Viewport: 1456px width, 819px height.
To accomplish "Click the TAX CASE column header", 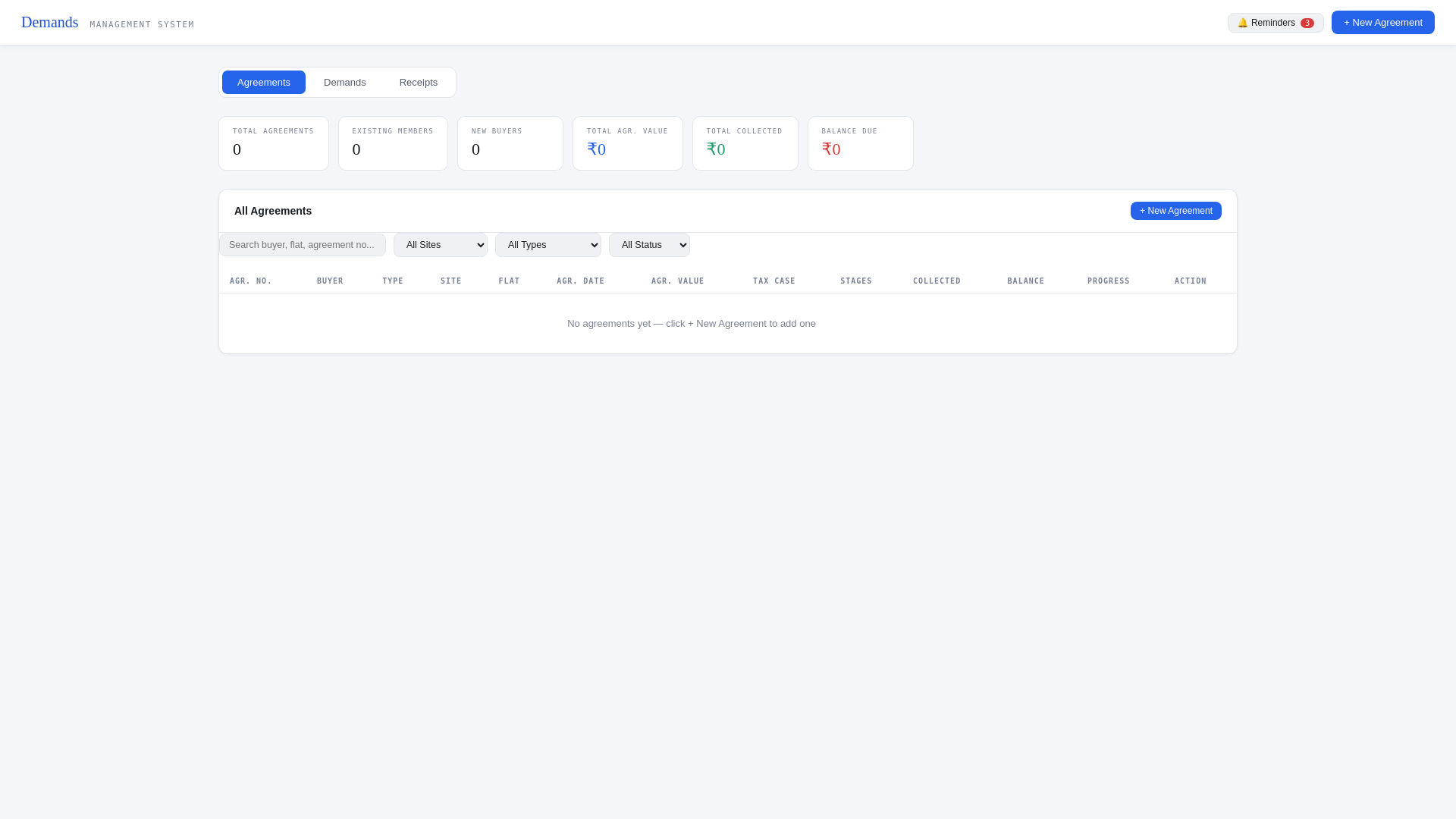I will click(774, 281).
